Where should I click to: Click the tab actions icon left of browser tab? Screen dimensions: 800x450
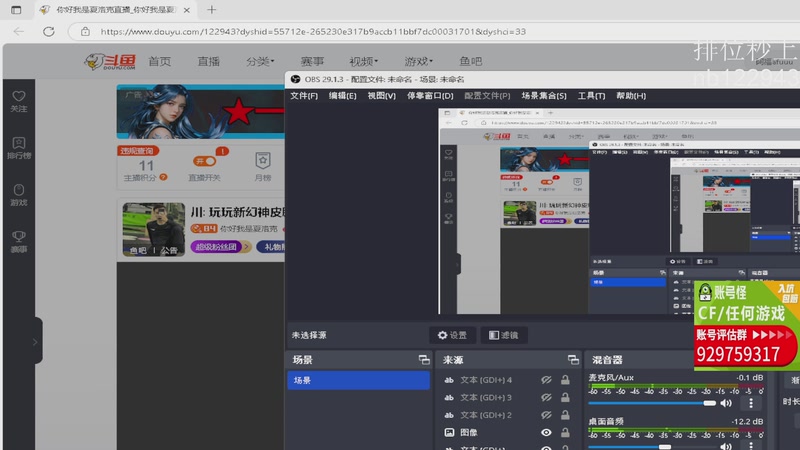16,10
